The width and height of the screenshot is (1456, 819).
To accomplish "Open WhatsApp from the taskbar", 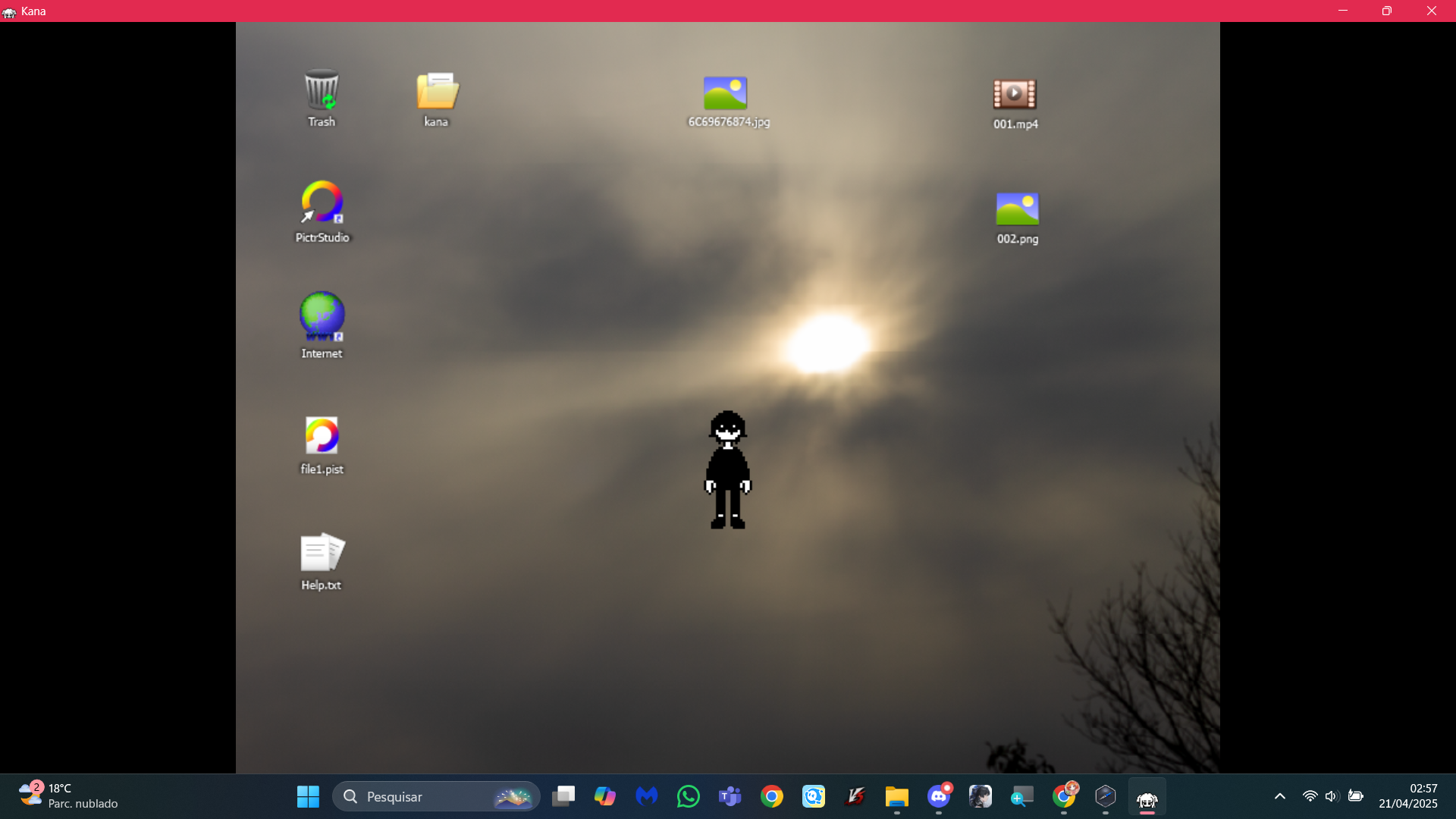I will [x=689, y=796].
